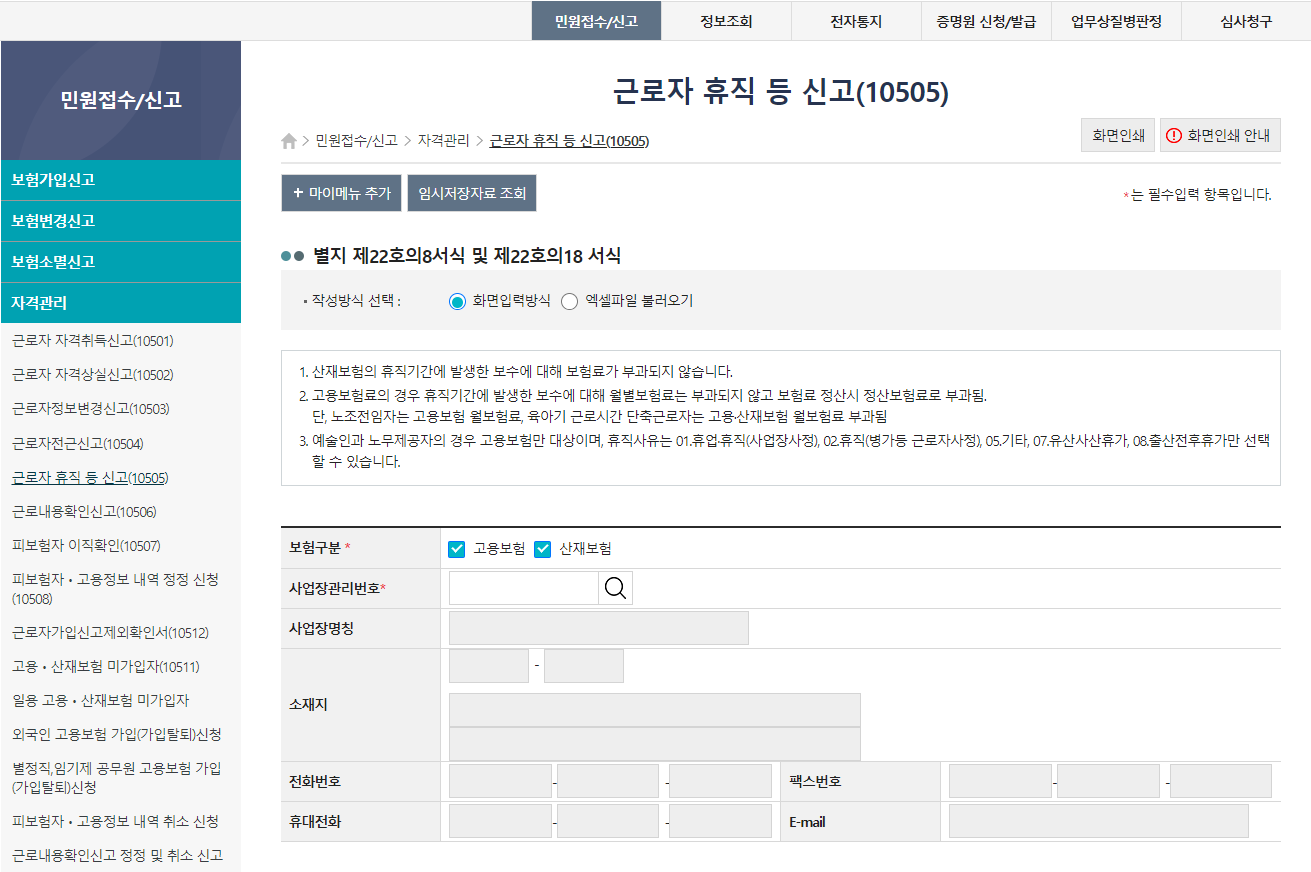Open 고용·산재보험 미가입자(10511) link
Screen dimensions: 1311x872
click(106, 667)
